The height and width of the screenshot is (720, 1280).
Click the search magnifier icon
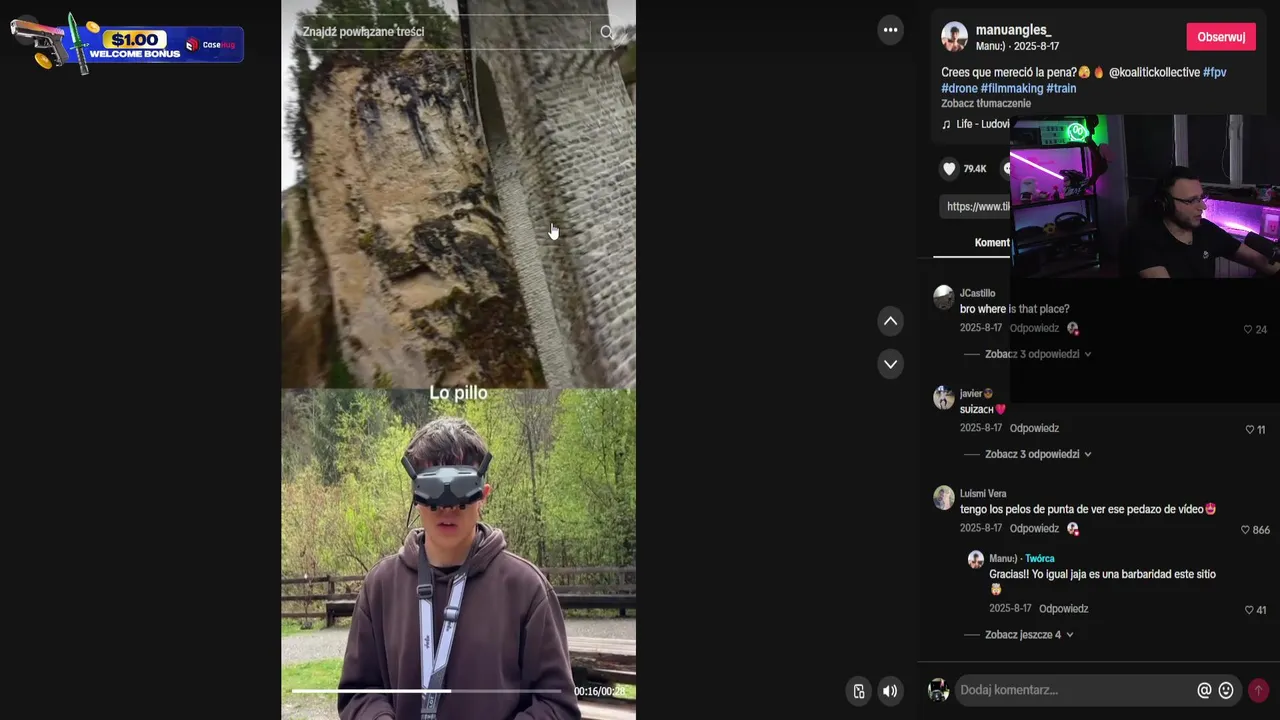pyautogui.click(x=606, y=32)
